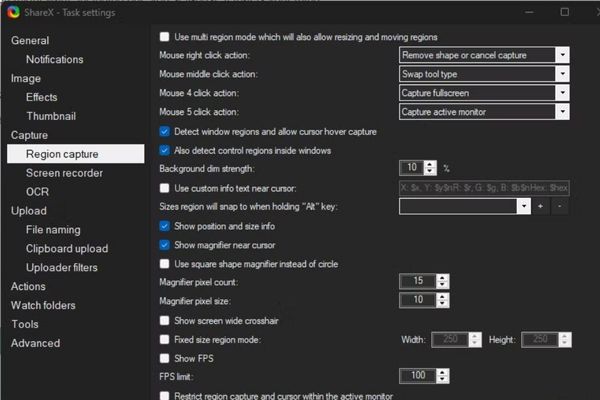Image resolution: width=600 pixels, height=400 pixels.
Task: Decrease Magnifier pixel count with down arrow
Action: 430,285
